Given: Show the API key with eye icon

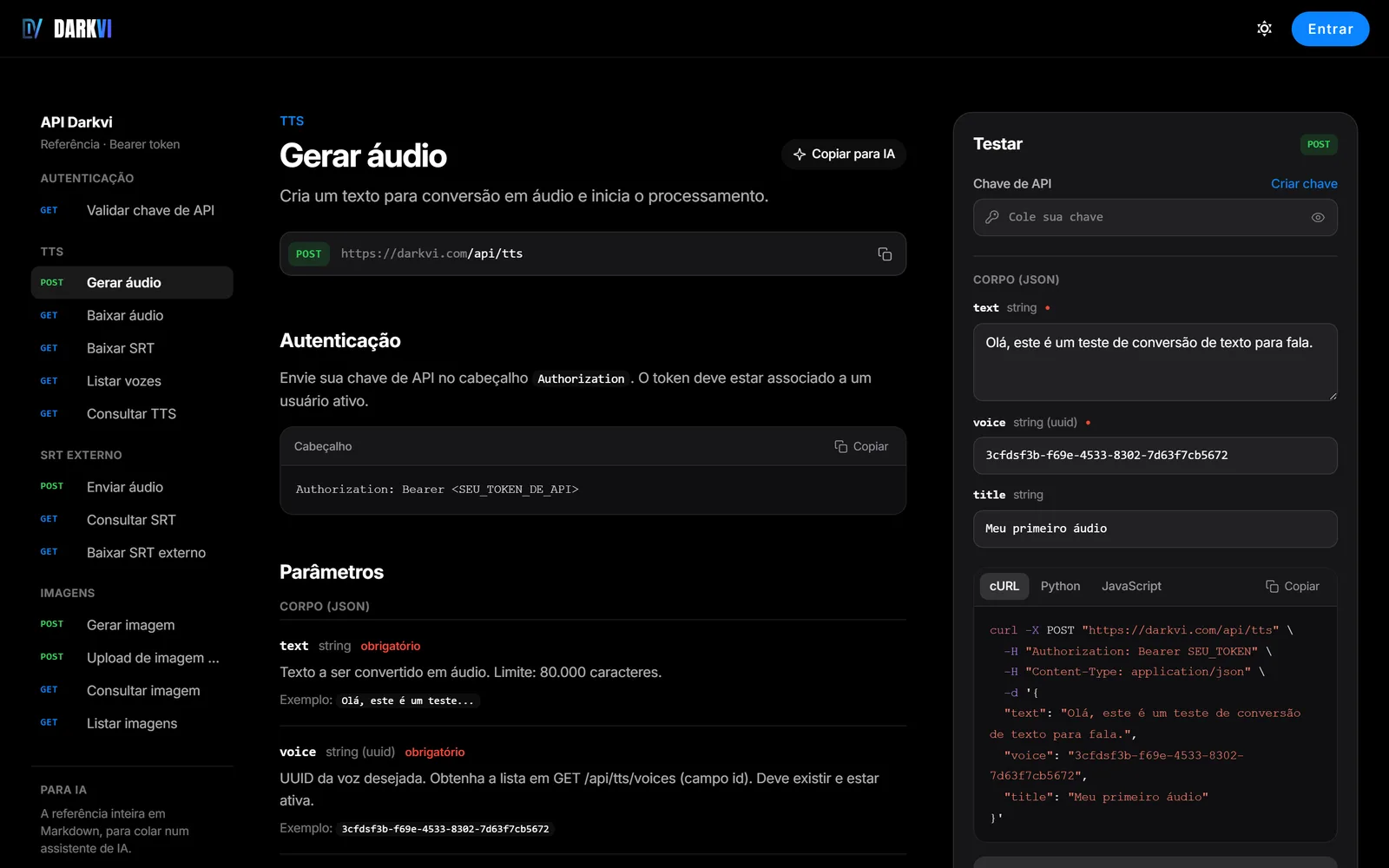Looking at the screenshot, I should [1318, 217].
